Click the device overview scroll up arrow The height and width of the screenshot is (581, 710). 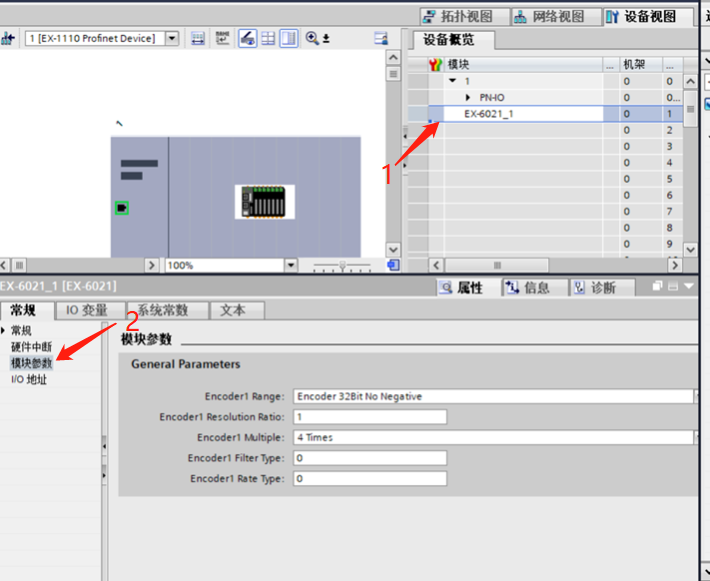pos(690,82)
